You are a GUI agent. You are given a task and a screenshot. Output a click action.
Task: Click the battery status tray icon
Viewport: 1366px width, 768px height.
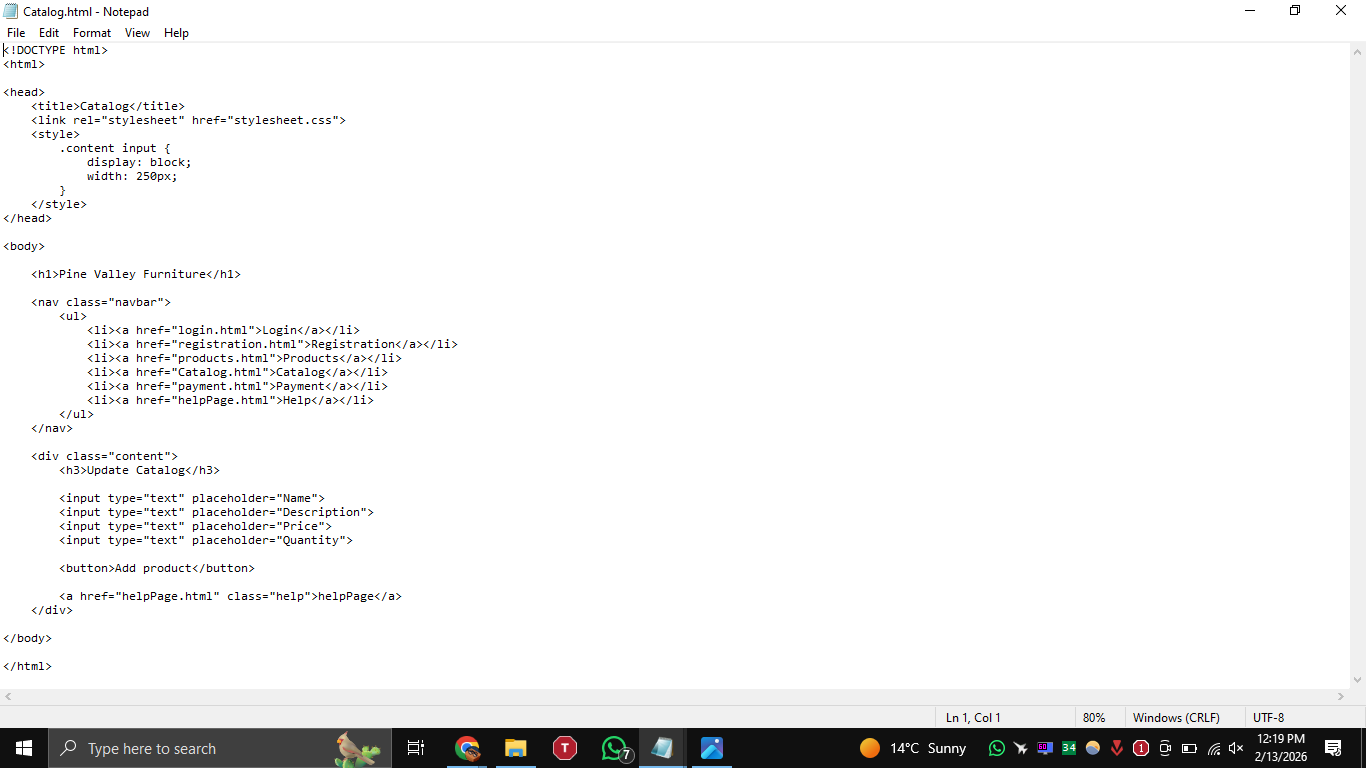pos(1189,748)
